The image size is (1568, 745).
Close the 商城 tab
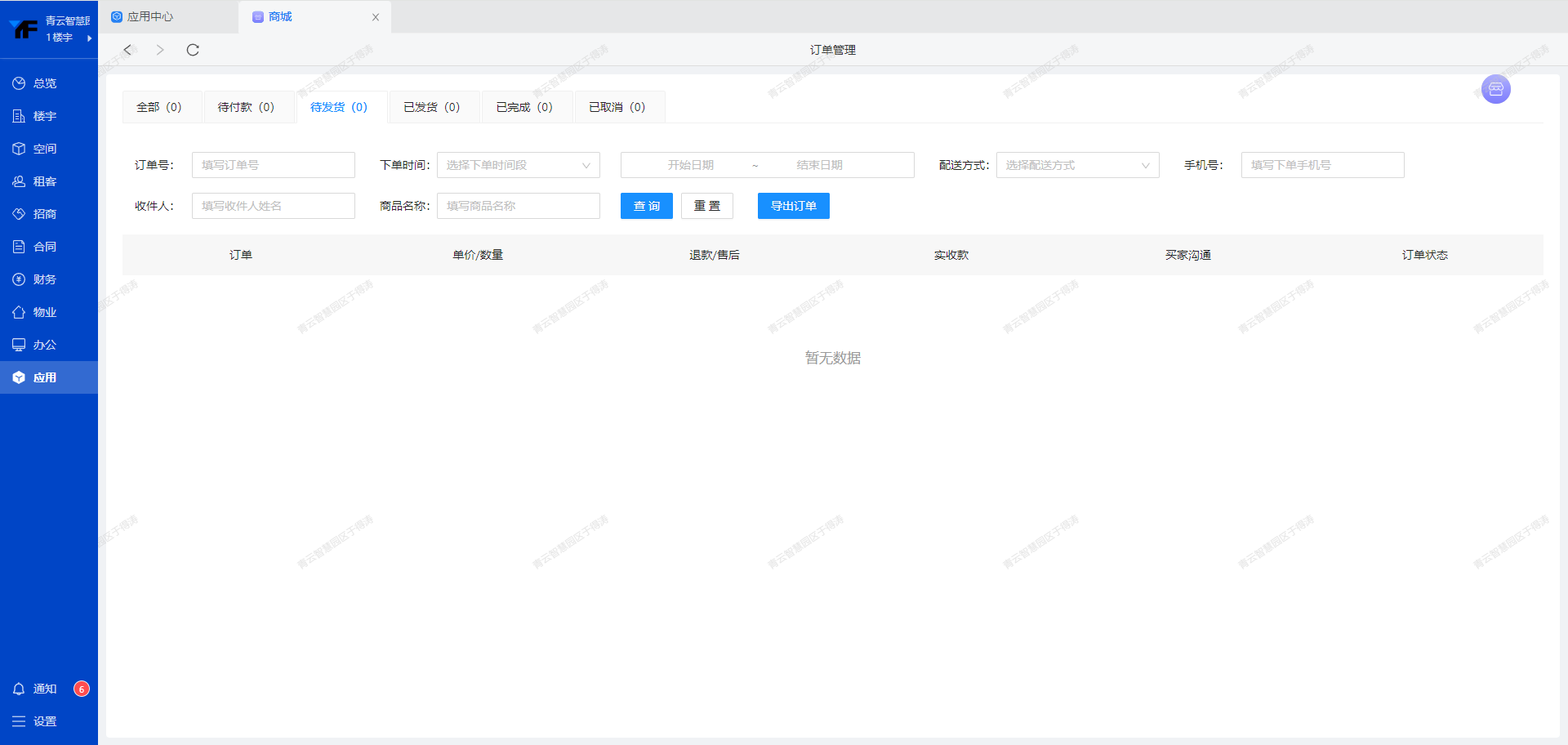tap(376, 17)
